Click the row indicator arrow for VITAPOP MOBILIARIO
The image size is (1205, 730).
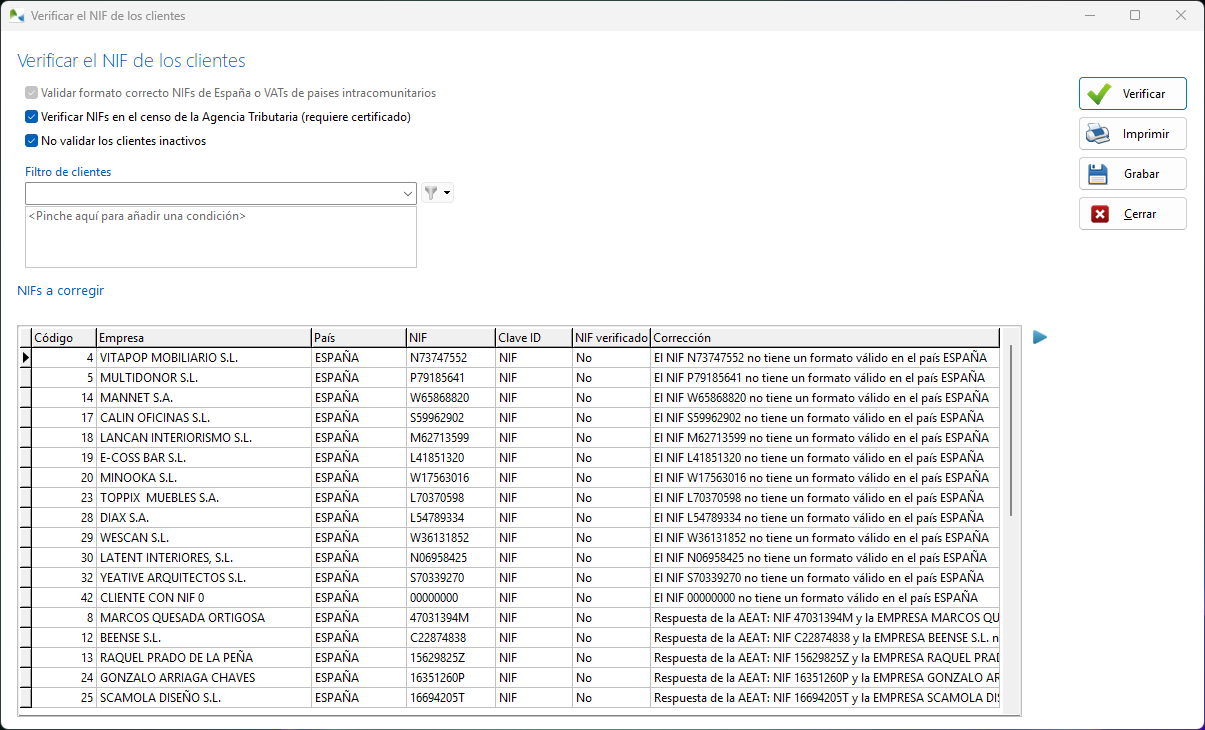click(x=26, y=357)
